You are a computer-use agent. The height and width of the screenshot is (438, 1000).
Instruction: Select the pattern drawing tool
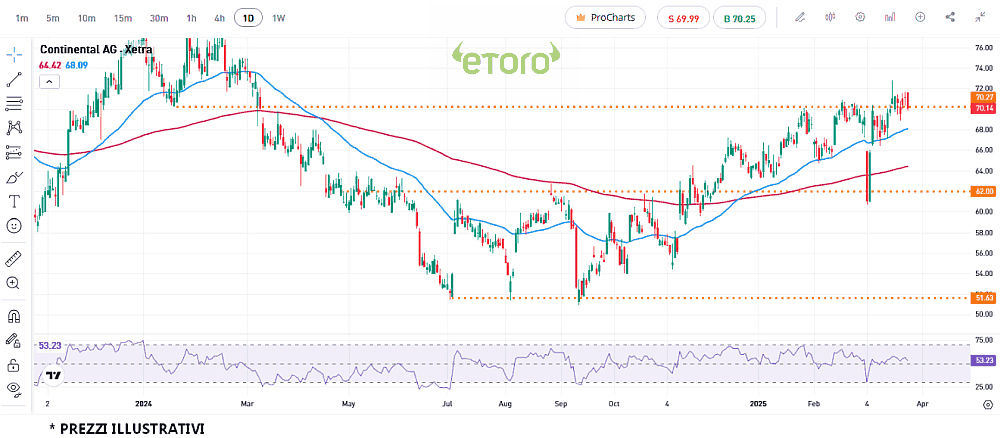tap(14, 128)
